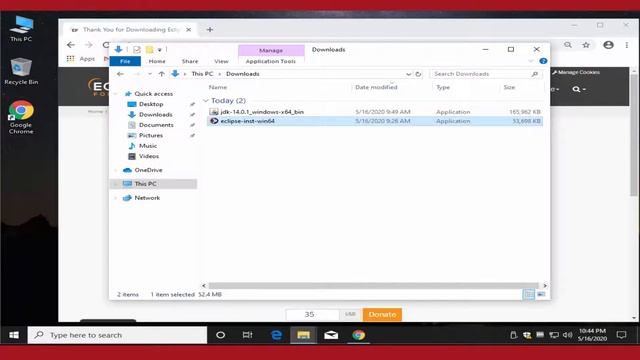Launch Microsoft Edge from taskbar
The image size is (640, 360).
point(276,335)
